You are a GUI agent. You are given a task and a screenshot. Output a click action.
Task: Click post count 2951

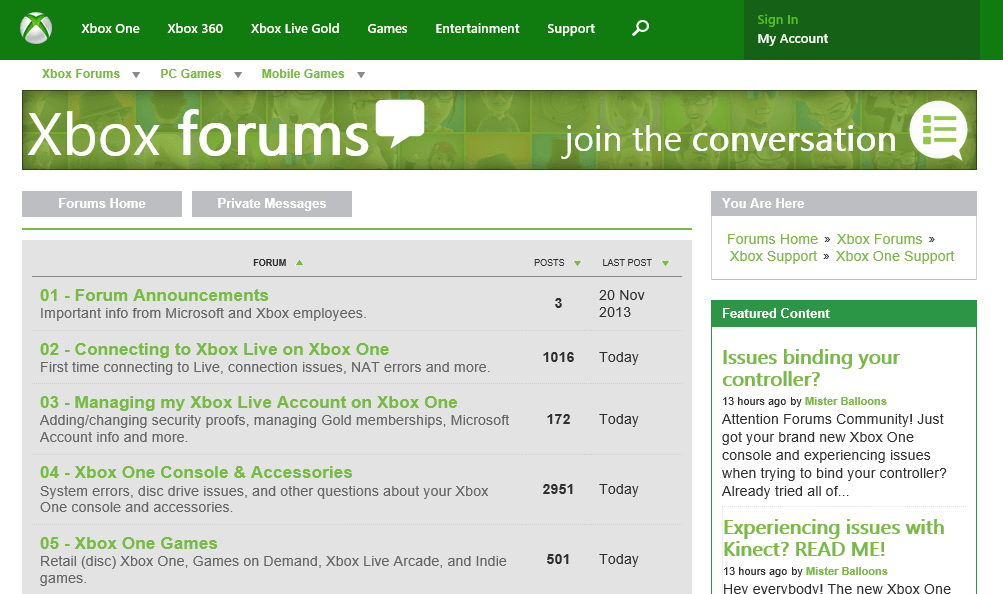(558, 489)
